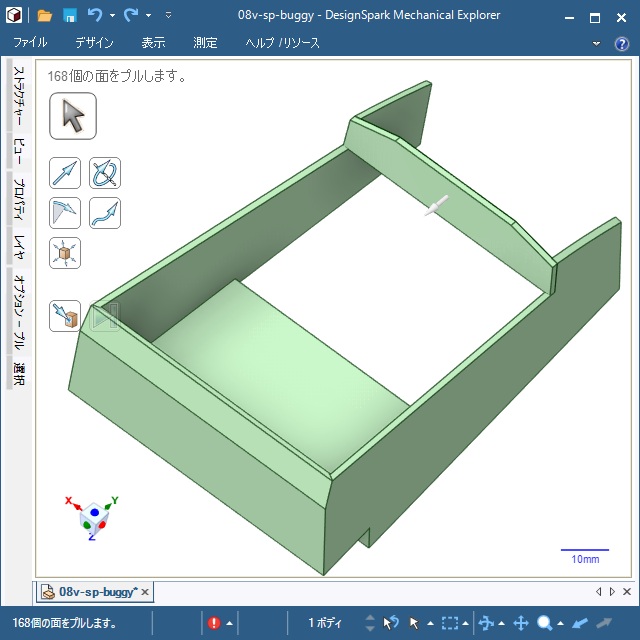Viewport: 640px width, 640px height.
Task: Open the Redo history dropdown arrow
Action: [x=148, y=16]
